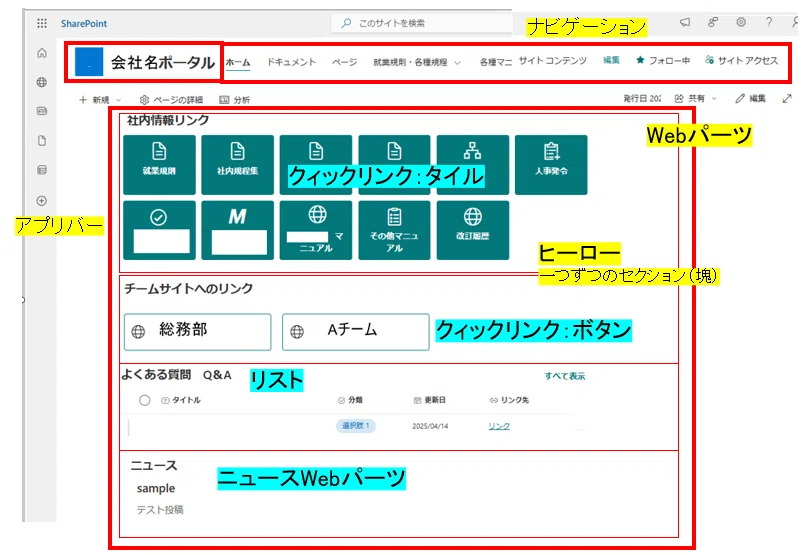The image size is (805, 555).
Task: Toggle the select-all circle in list header
Action: tap(145, 400)
